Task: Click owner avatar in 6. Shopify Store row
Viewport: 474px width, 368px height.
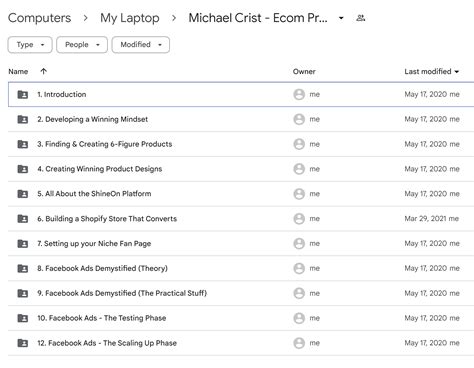Action: [x=299, y=219]
